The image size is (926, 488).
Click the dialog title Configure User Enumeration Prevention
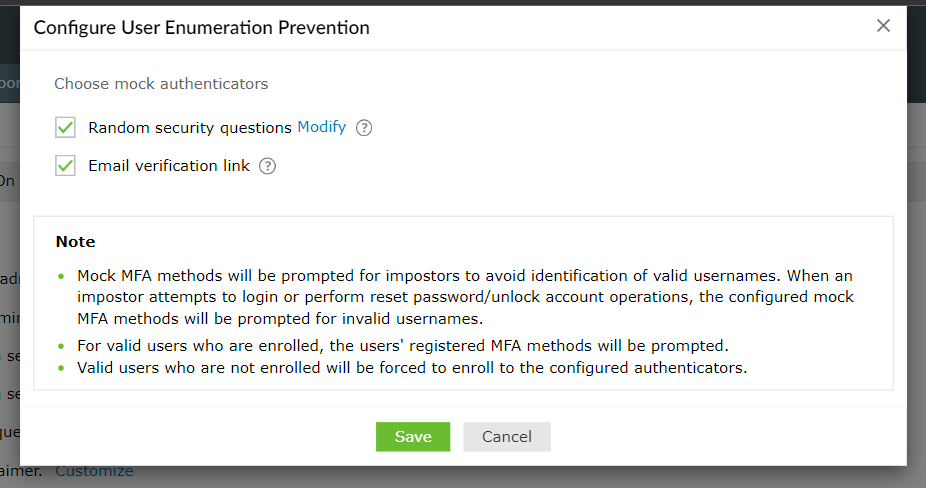202,28
